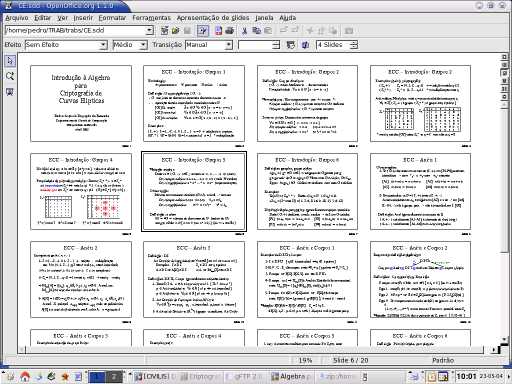Select slide 'ECC – Anéis e Corpos 2' thumbnail

(x=420, y=279)
